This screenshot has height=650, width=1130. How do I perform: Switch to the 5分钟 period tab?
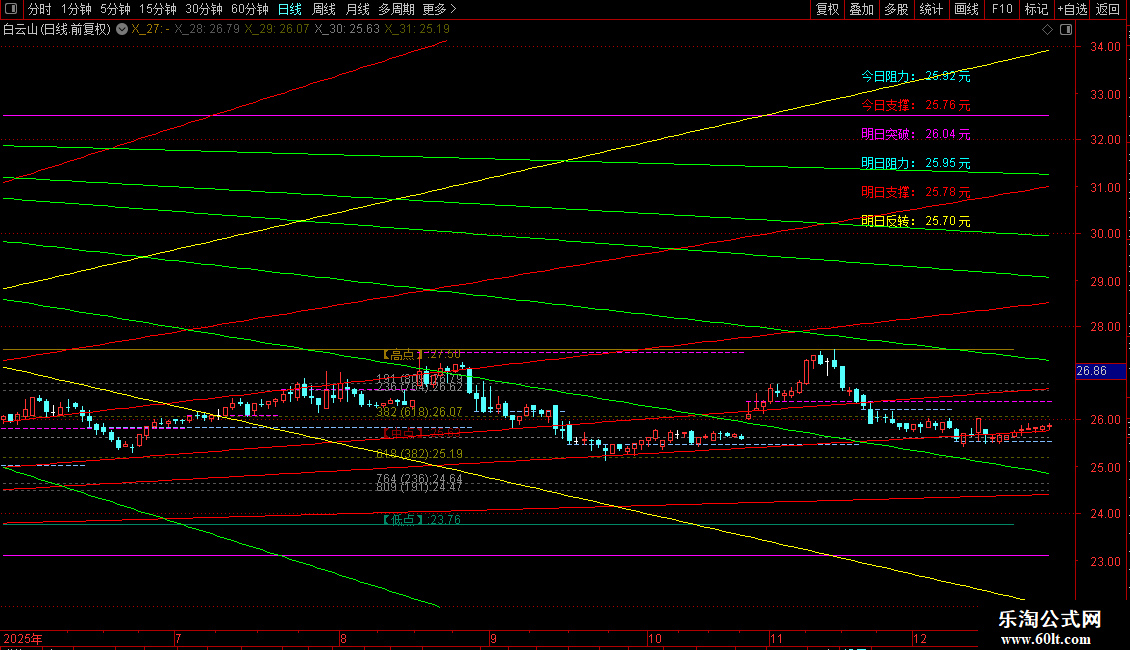tap(115, 9)
